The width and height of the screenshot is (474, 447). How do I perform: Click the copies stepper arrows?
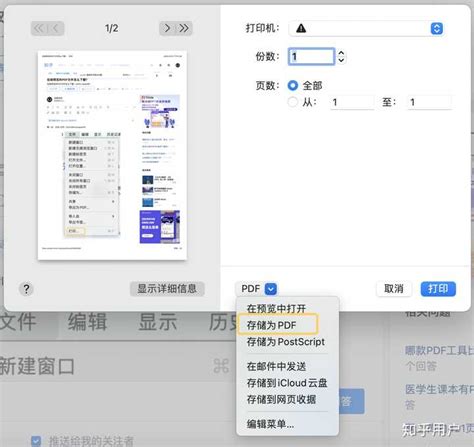(x=341, y=56)
